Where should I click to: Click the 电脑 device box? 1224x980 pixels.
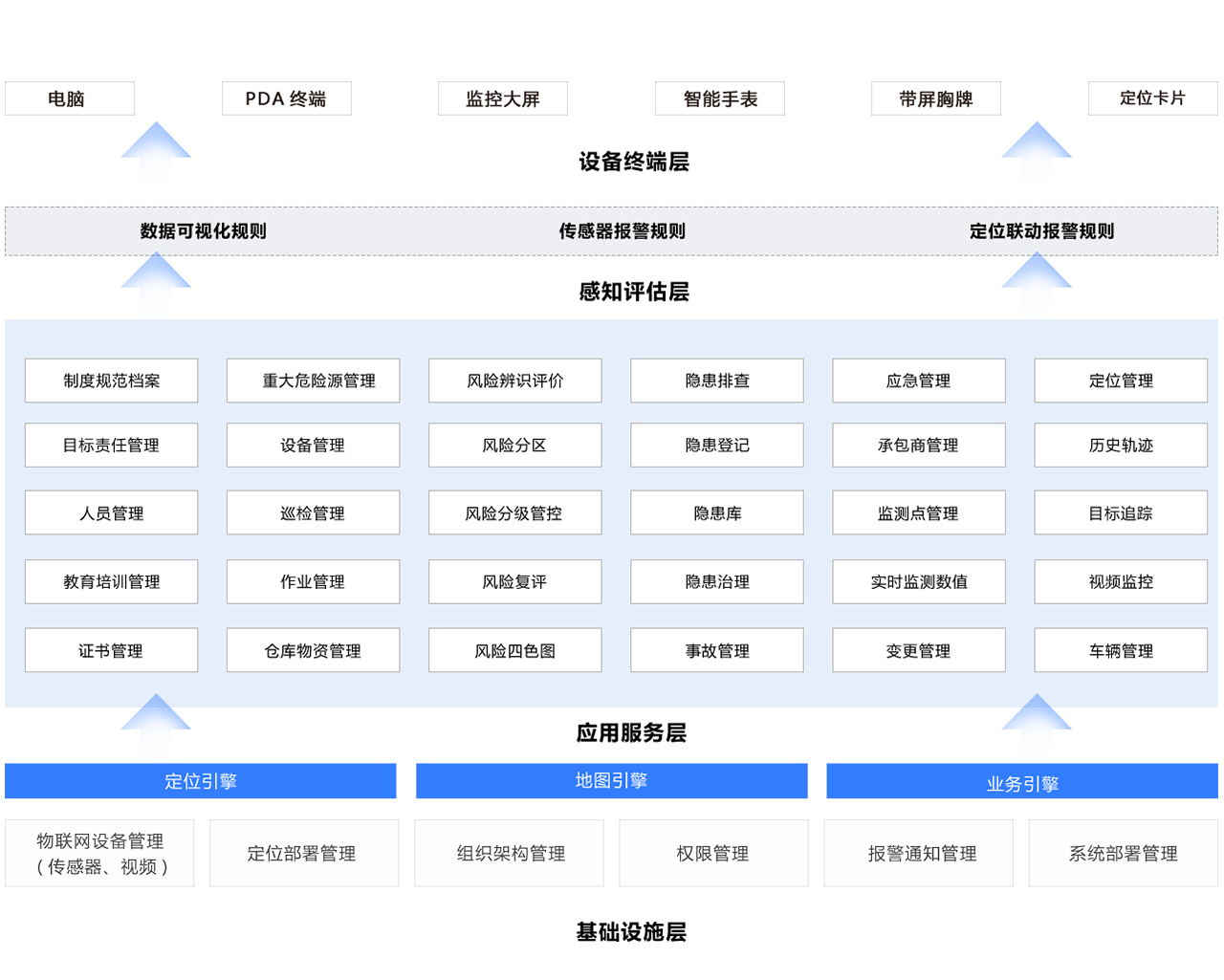(x=69, y=98)
